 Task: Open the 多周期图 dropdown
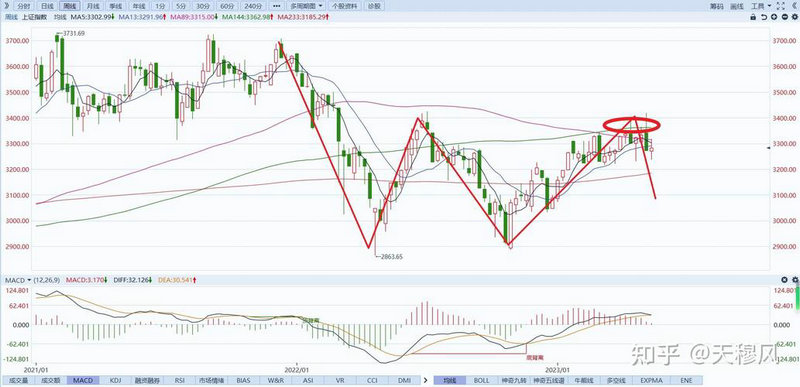pos(306,6)
